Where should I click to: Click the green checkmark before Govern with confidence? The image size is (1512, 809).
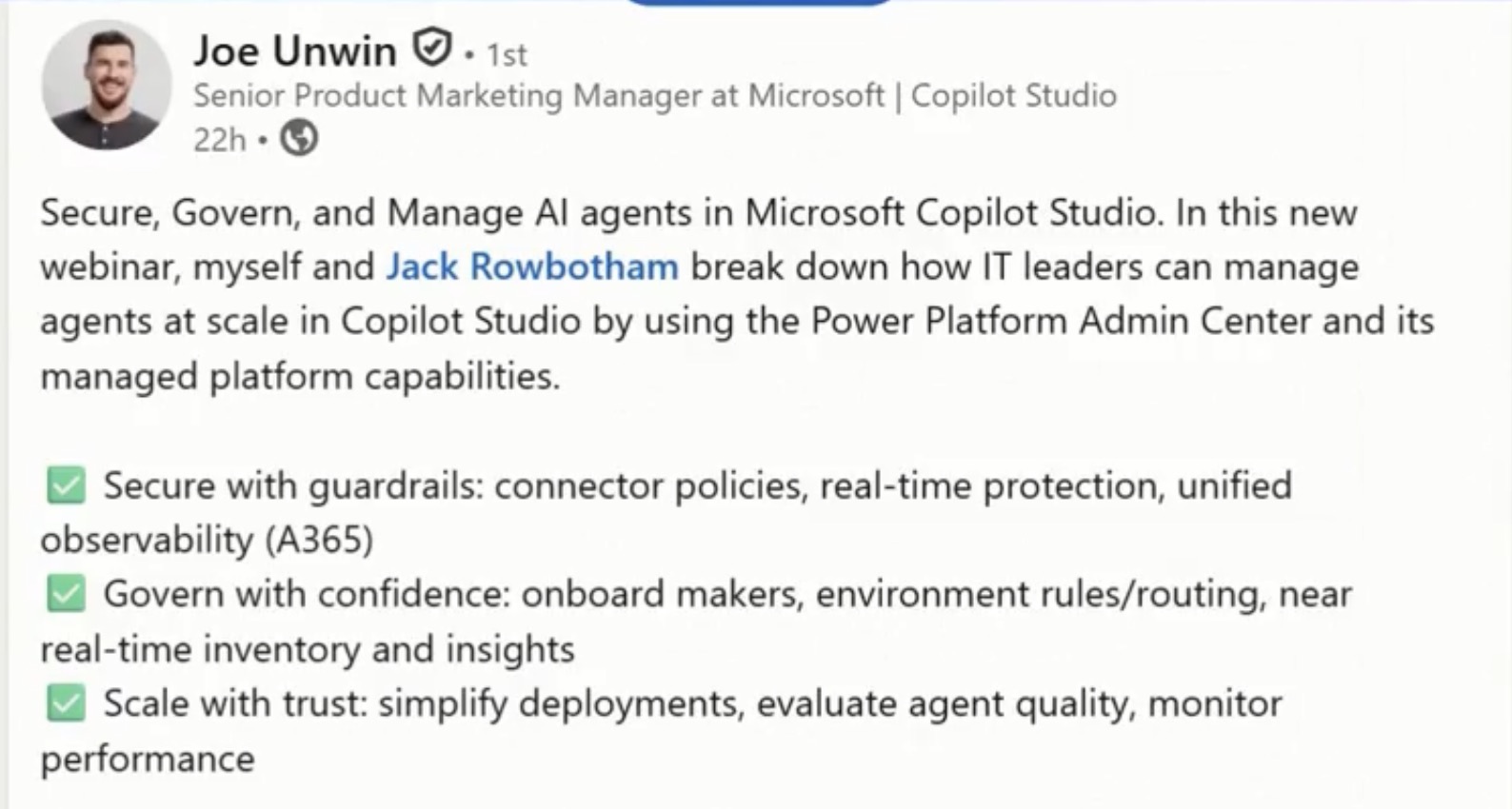66,594
